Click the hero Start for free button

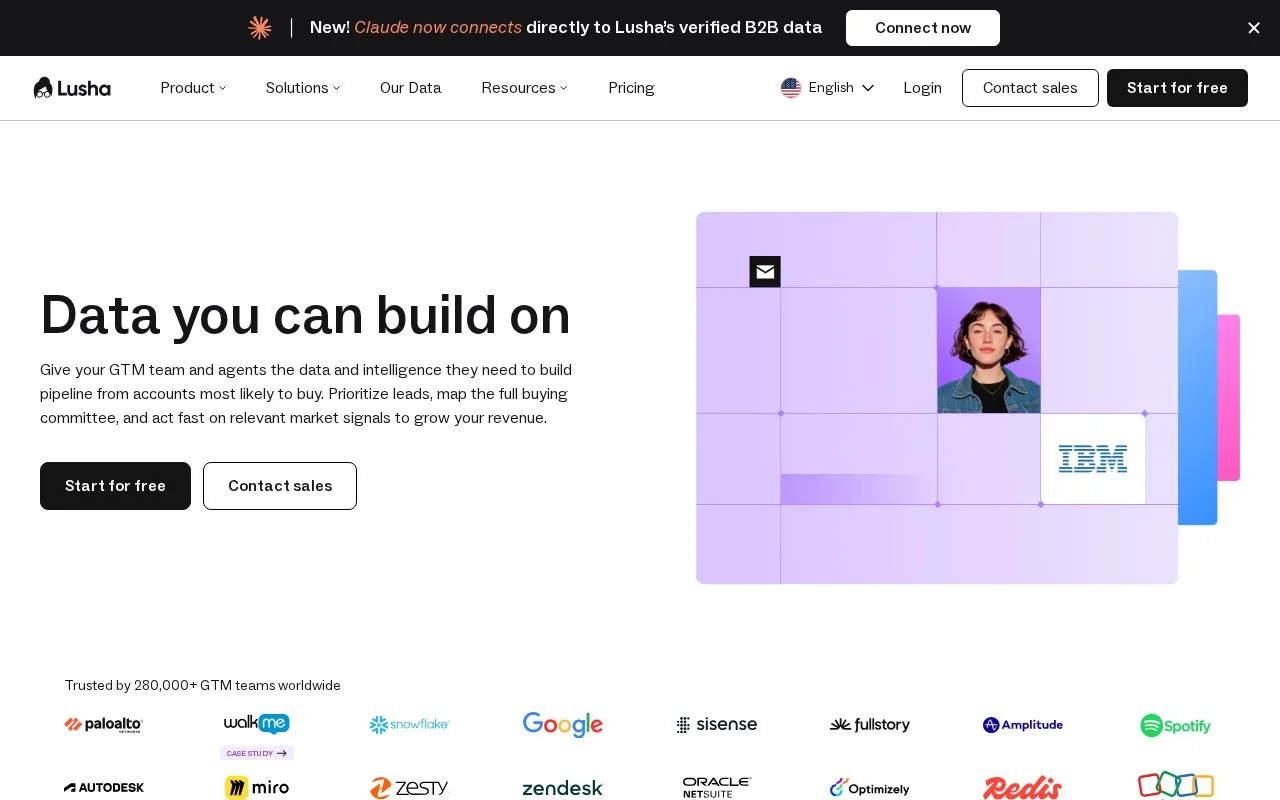115,486
